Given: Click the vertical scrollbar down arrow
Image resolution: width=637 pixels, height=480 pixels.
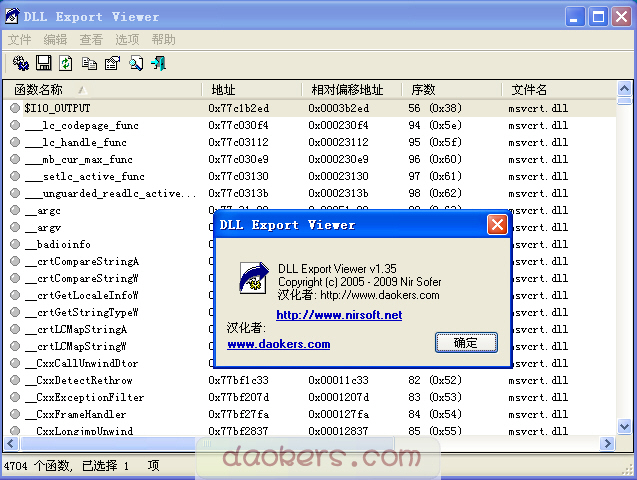Looking at the screenshot, I should pyautogui.click(x=624, y=426).
